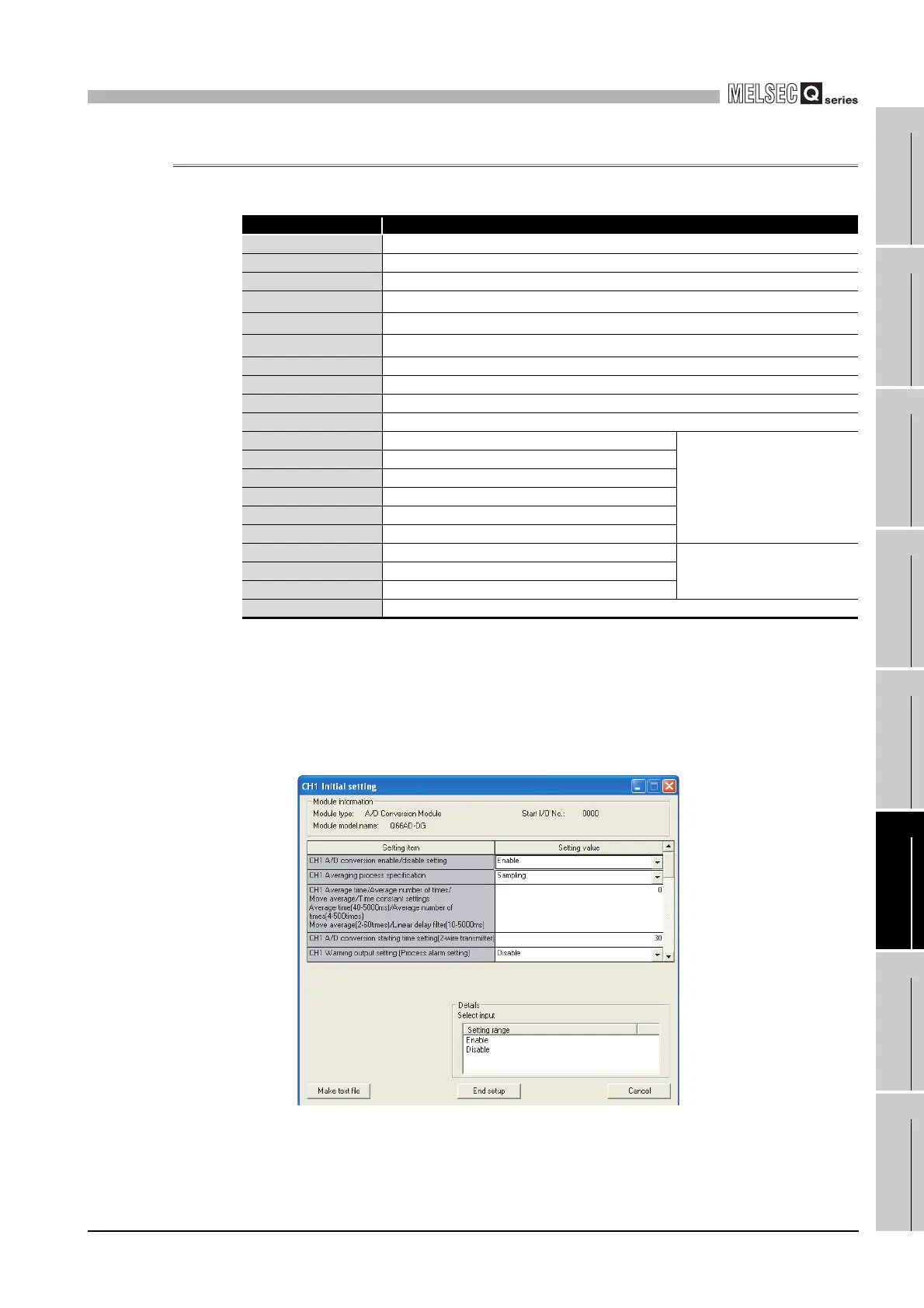924x1308 pixels.
Task: Click the A/D conversion starting time value 30
Action: [x=578, y=939]
